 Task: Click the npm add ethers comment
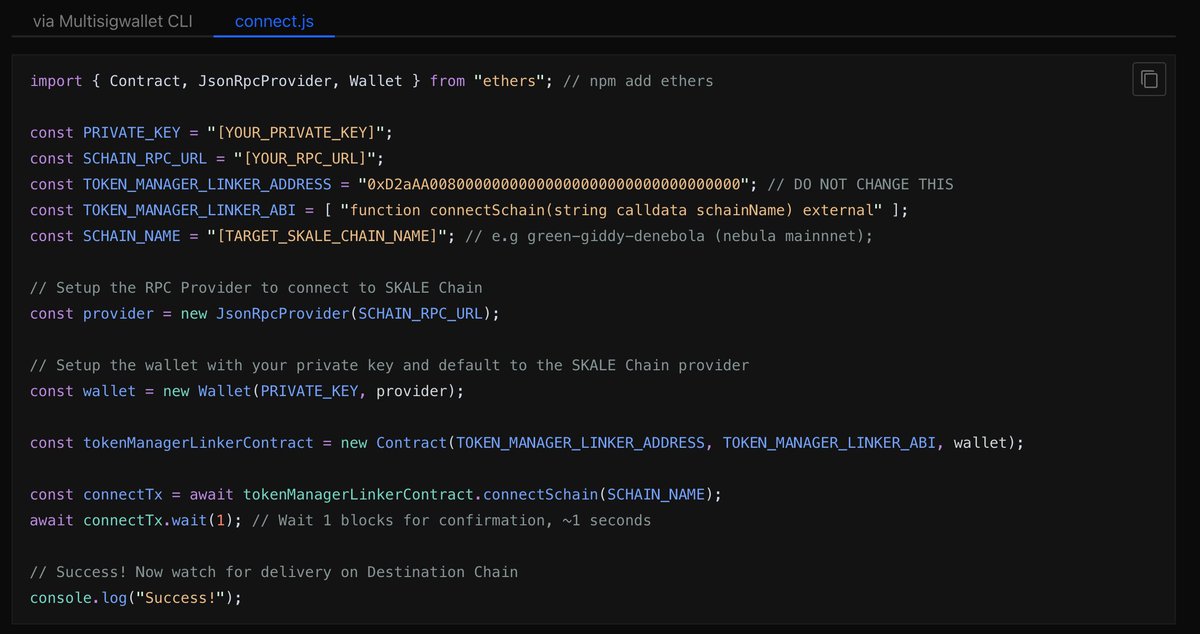638,81
